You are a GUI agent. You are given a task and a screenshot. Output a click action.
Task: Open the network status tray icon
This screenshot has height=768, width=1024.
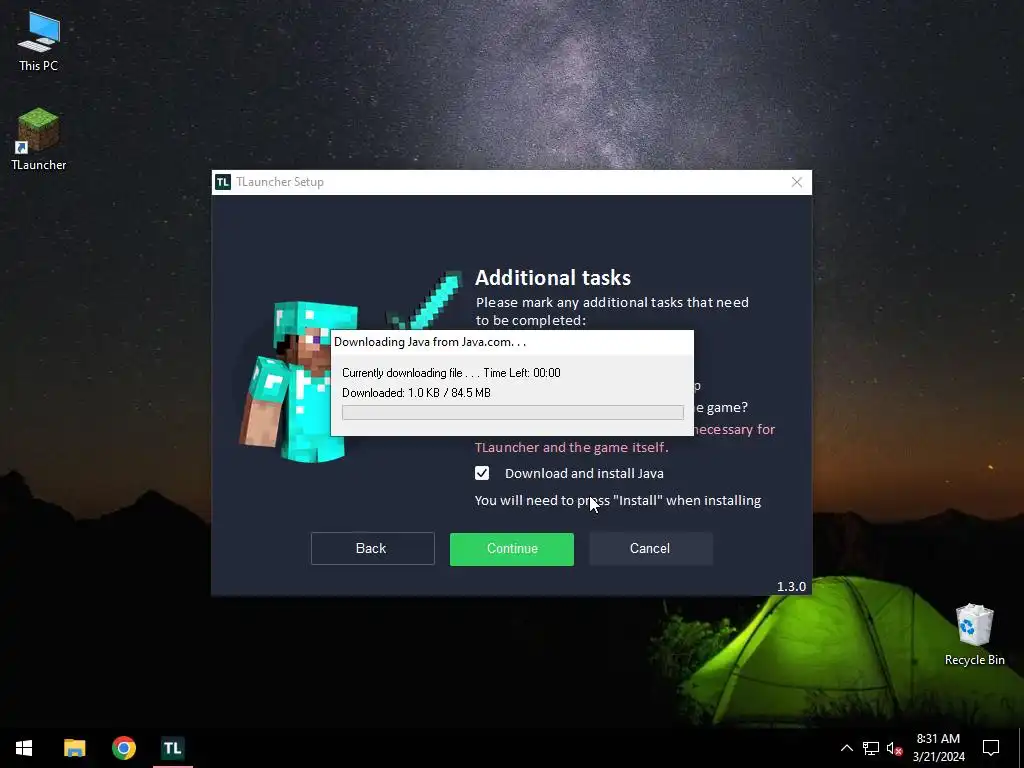coord(871,748)
